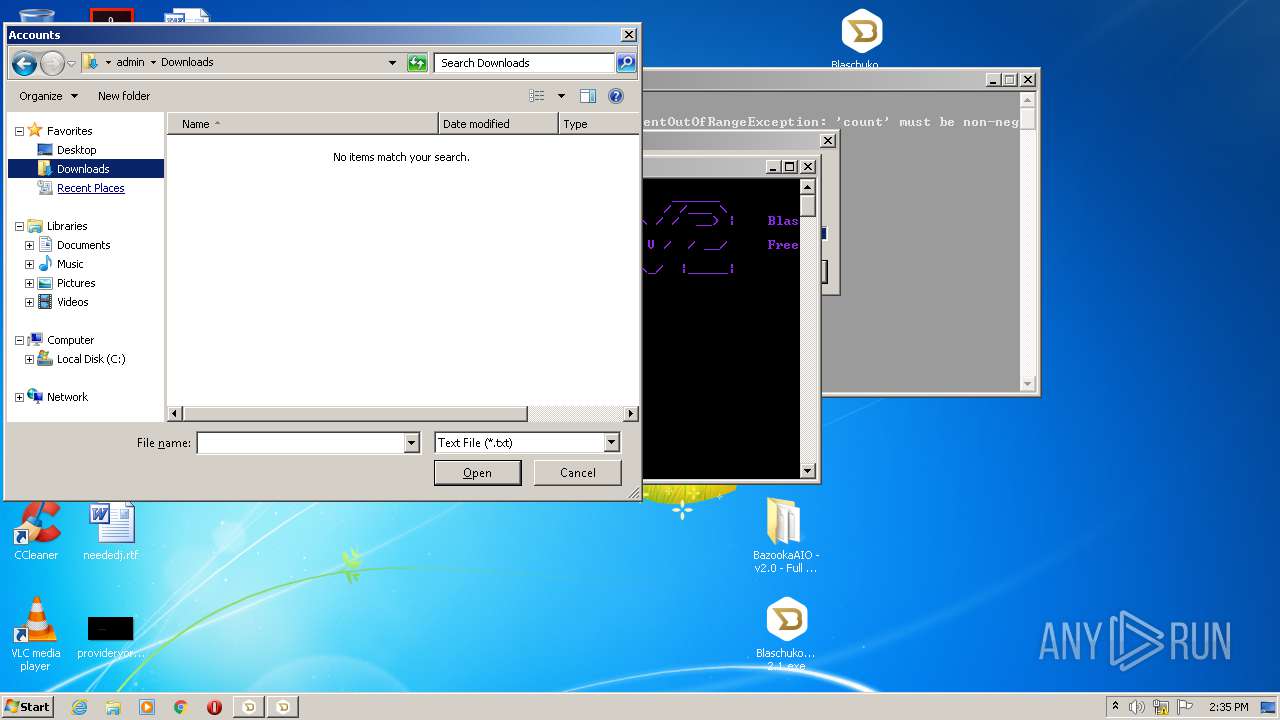Click scroll down arrow in black console window

(x=808, y=470)
